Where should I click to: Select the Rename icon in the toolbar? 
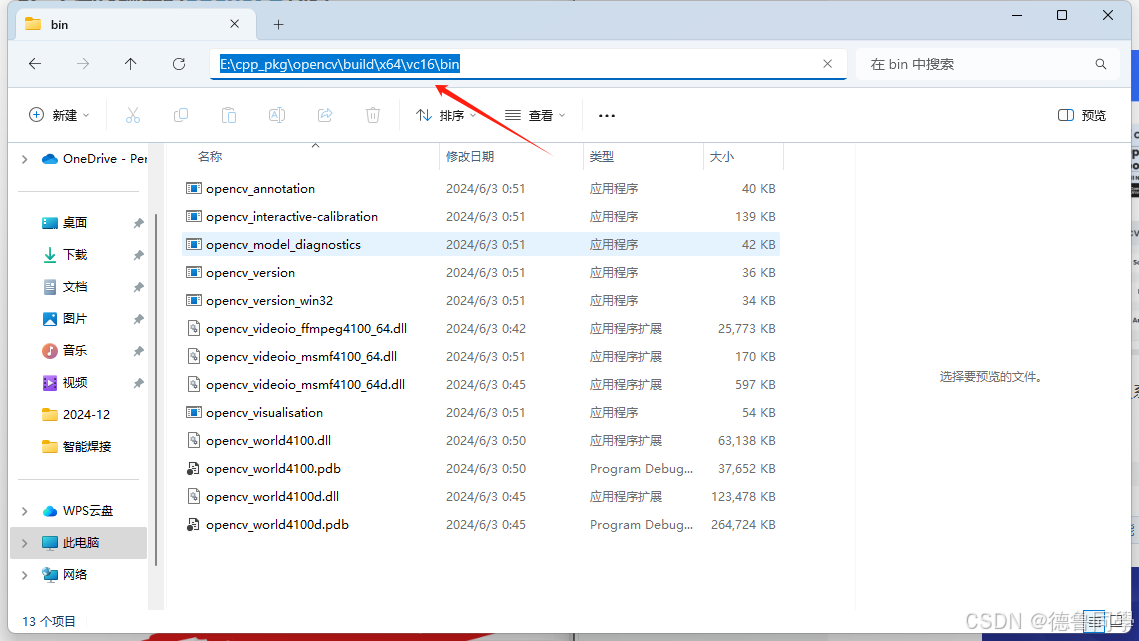276,115
